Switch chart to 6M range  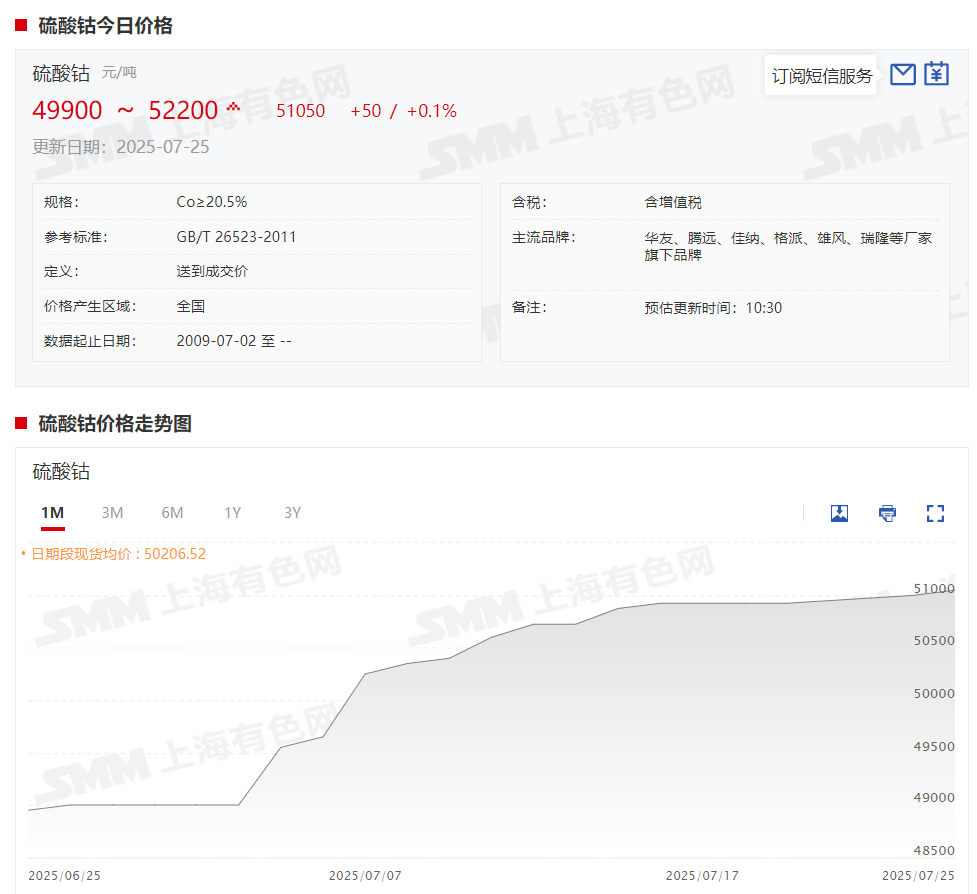click(172, 513)
